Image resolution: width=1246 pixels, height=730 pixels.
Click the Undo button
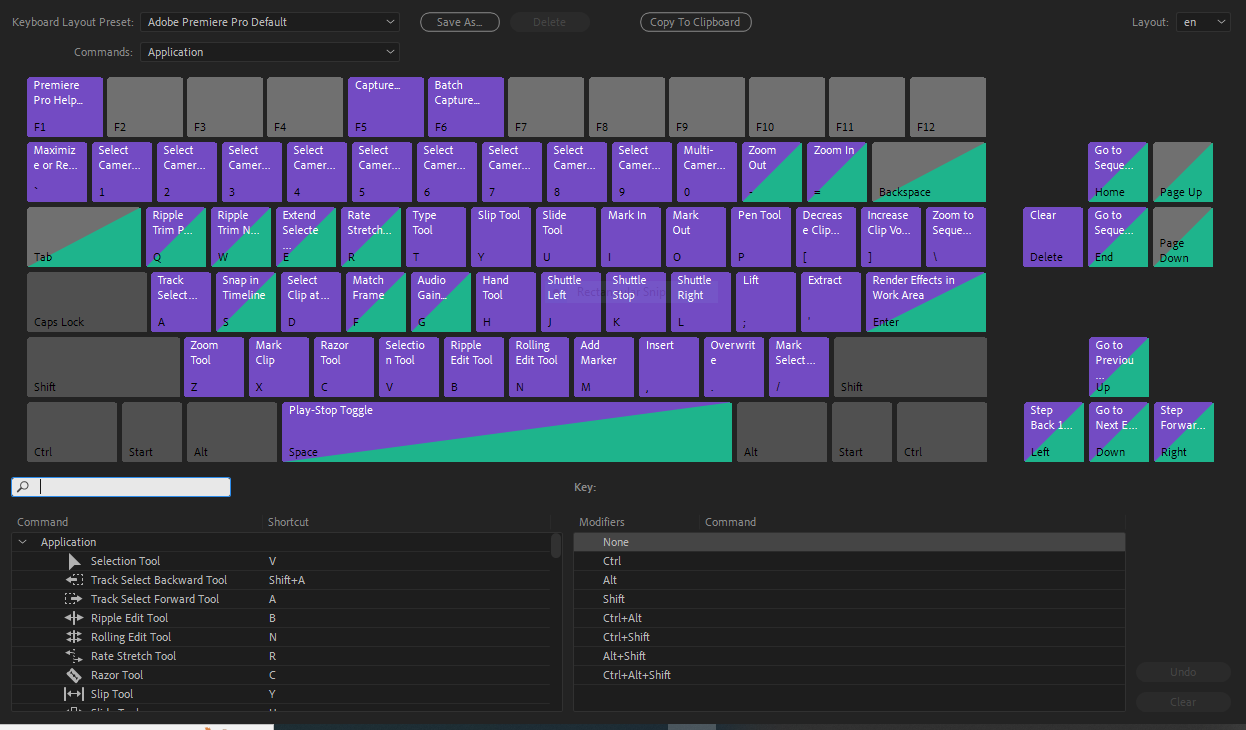pos(1183,672)
